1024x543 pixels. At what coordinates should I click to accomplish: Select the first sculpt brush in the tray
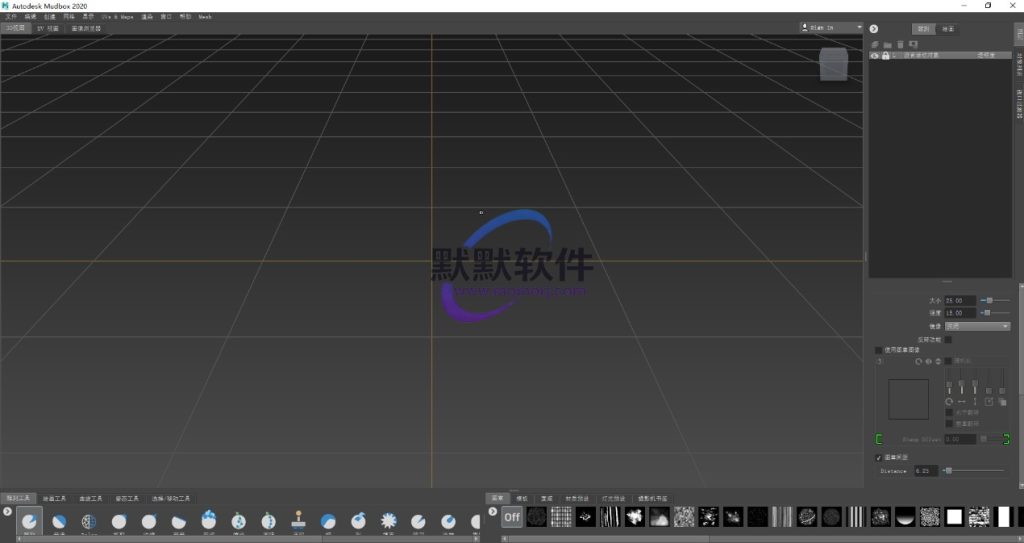point(29,521)
